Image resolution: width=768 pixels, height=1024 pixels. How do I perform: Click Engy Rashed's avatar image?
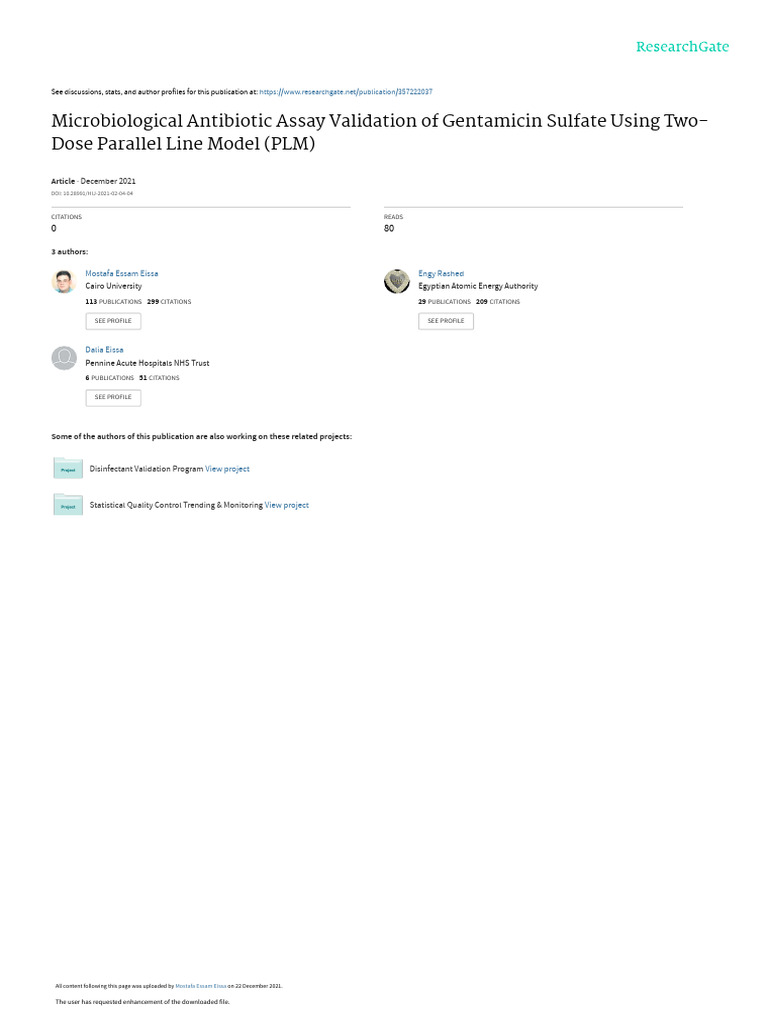pyautogui.click(x=397, y=281)
